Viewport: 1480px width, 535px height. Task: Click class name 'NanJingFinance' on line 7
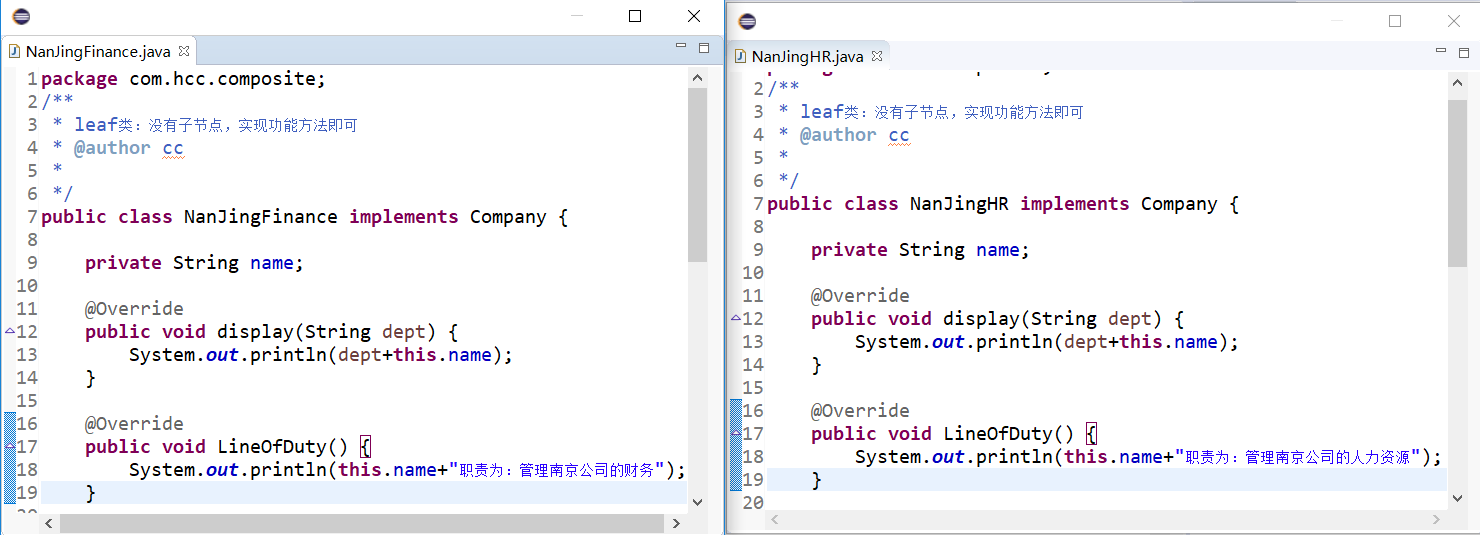(x=261, y=217)
